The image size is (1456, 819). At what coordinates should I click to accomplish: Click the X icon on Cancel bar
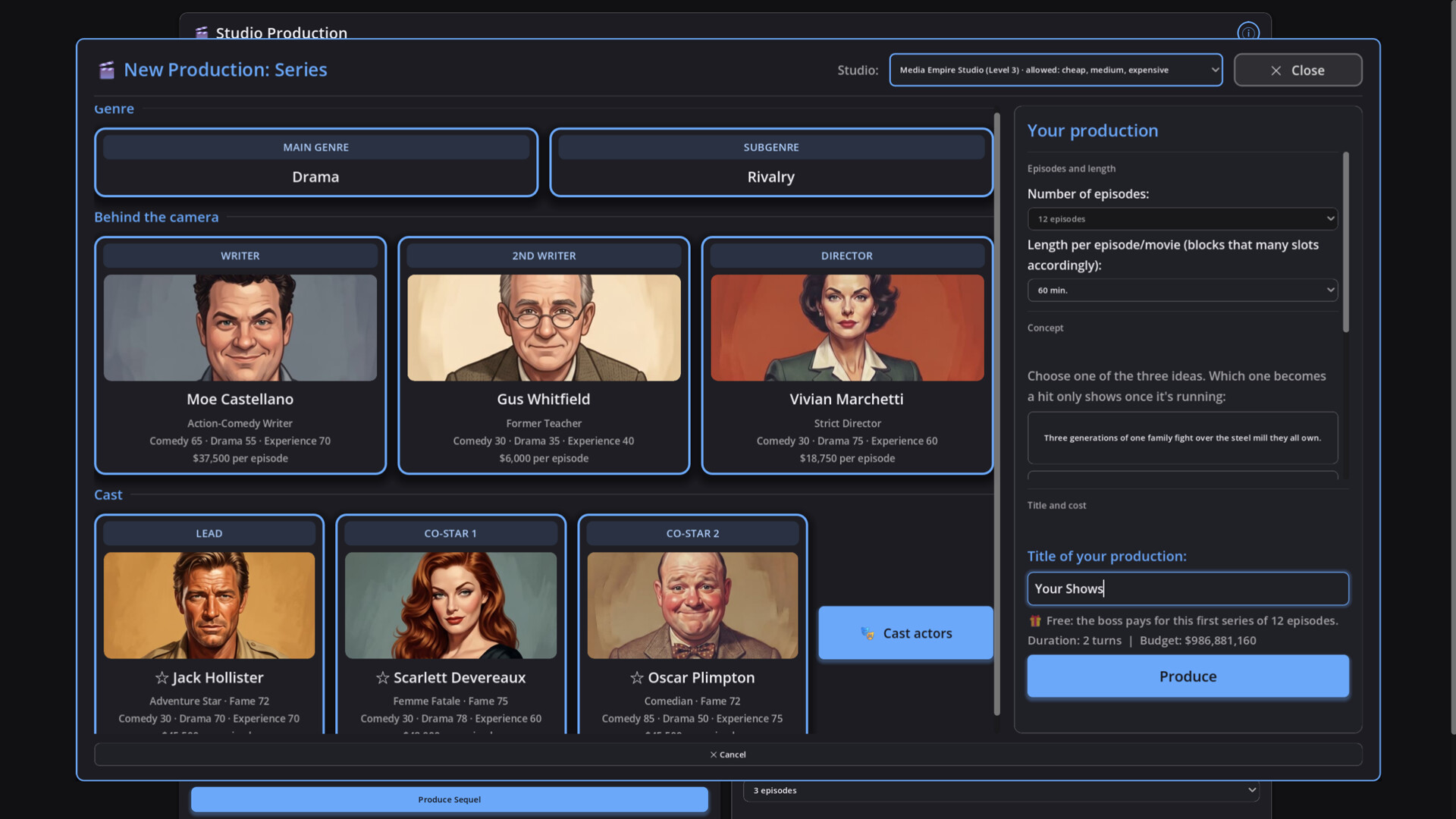pyautogui.click(x=713, y=755)
